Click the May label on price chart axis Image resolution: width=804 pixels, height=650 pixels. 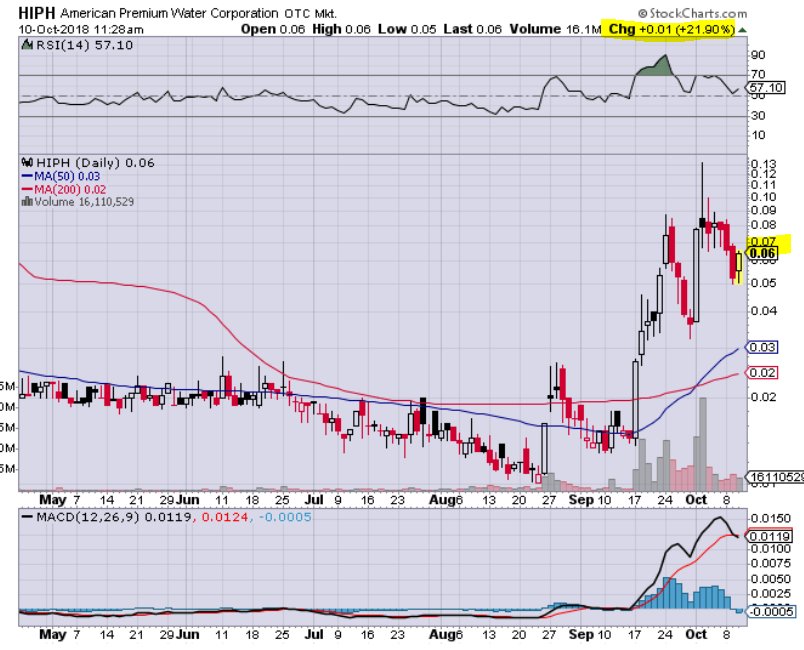(x=52, y=500)
